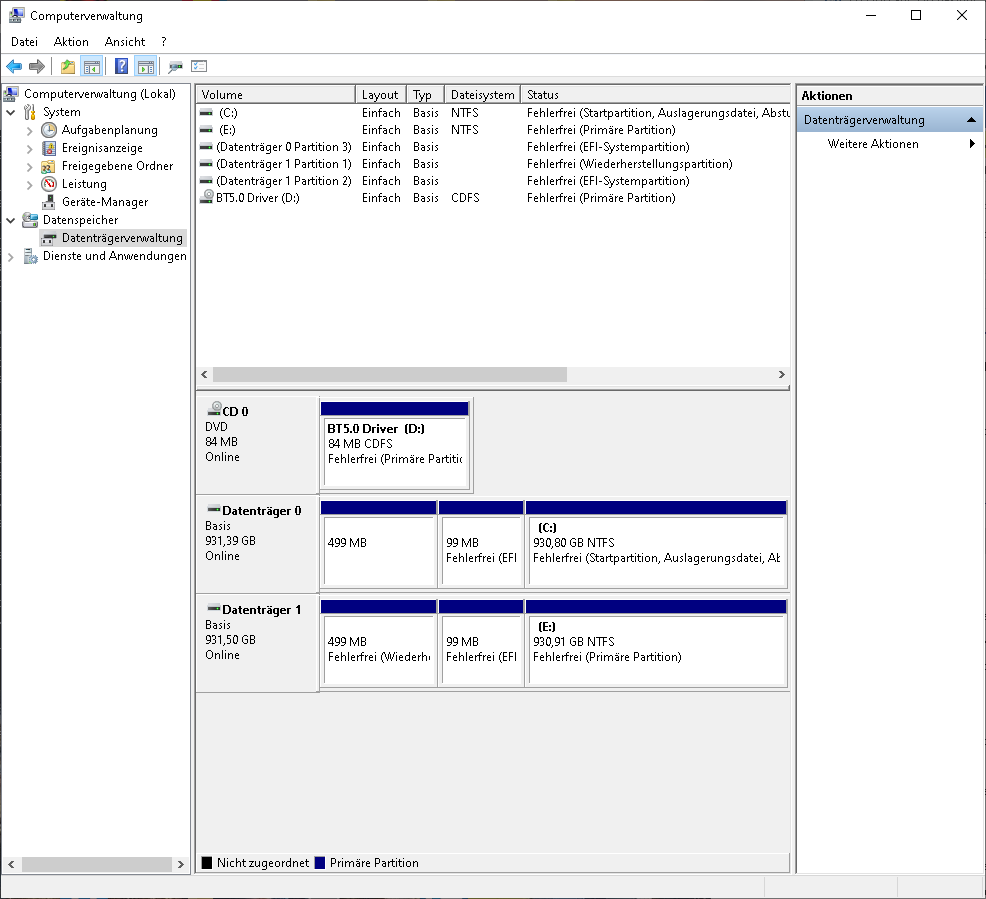This screenshot has width=986, height=899.
Task: Click the Datenträgerverwaltung tree icon
Action: (x=48, y=238)
